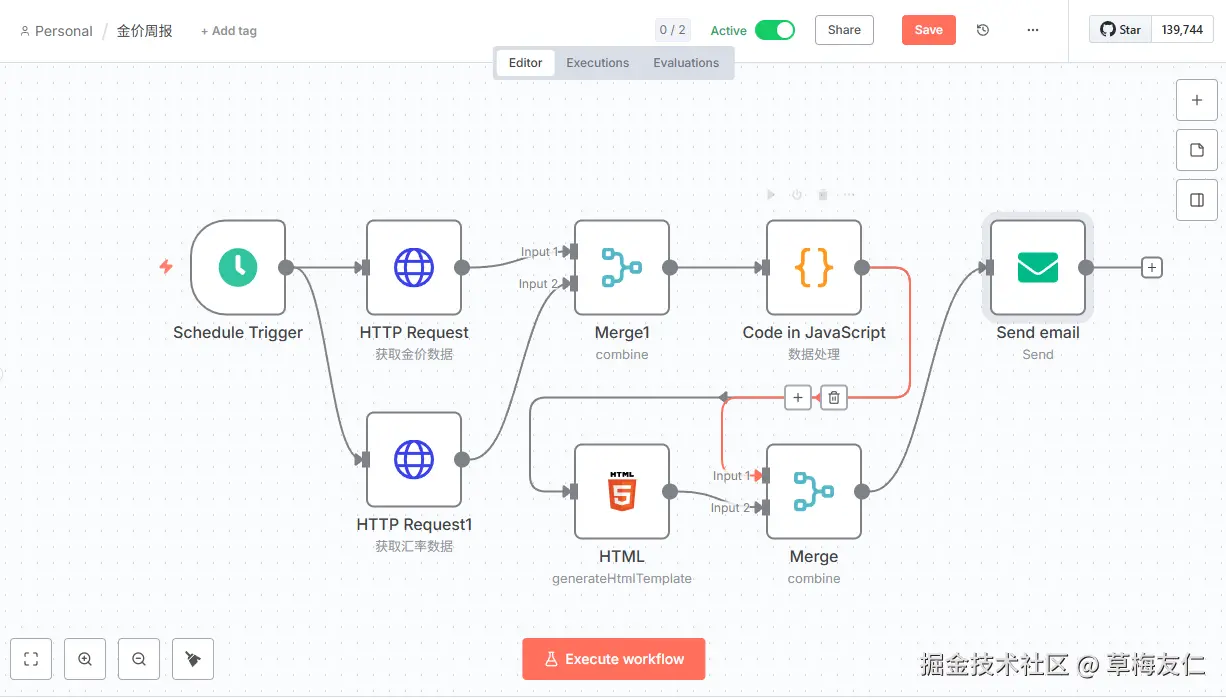
Task: Open the three-dots workflow options menu
Action: tap(1033, 30)
